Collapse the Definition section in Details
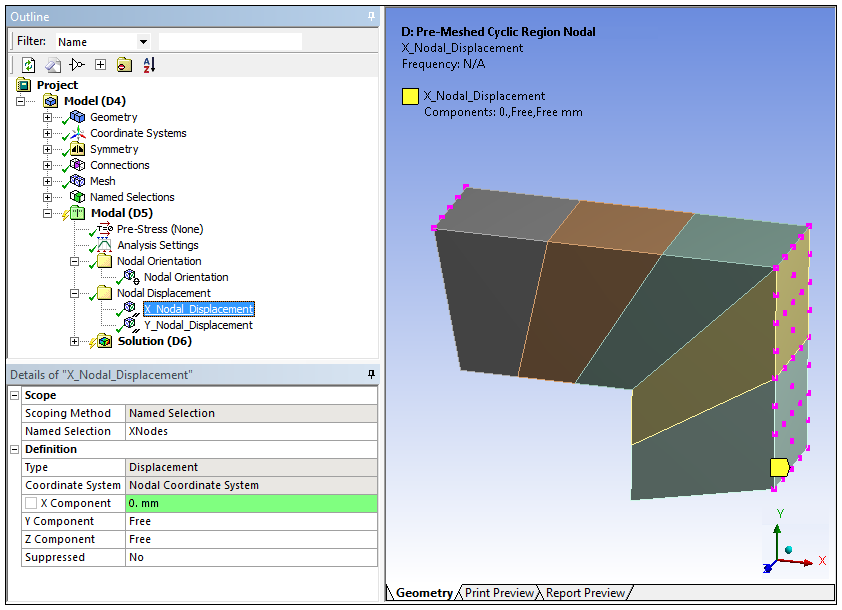Viewport: 842px width, 610px height. [x=14, y=449]
